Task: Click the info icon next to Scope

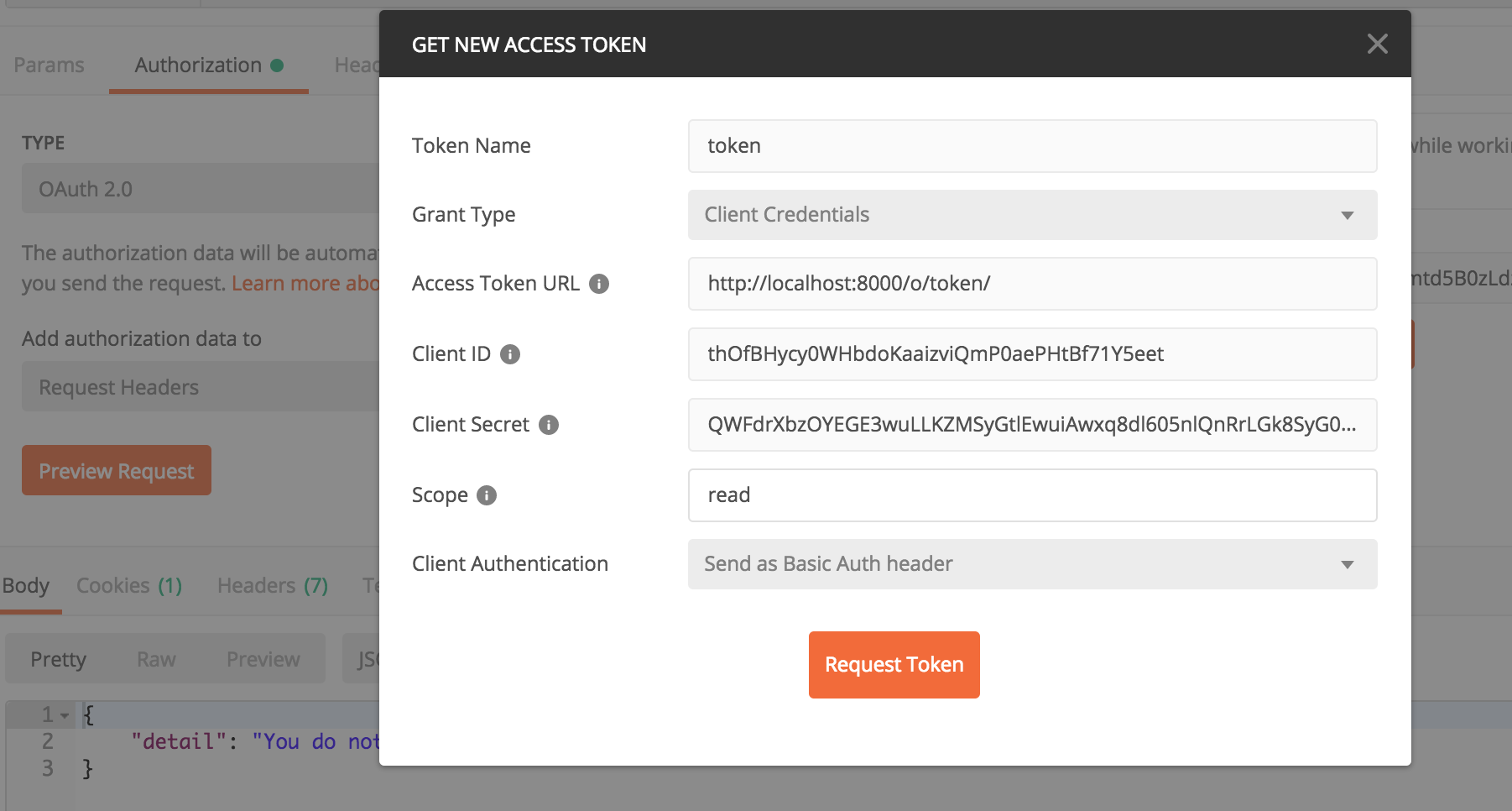Action: 487,495
